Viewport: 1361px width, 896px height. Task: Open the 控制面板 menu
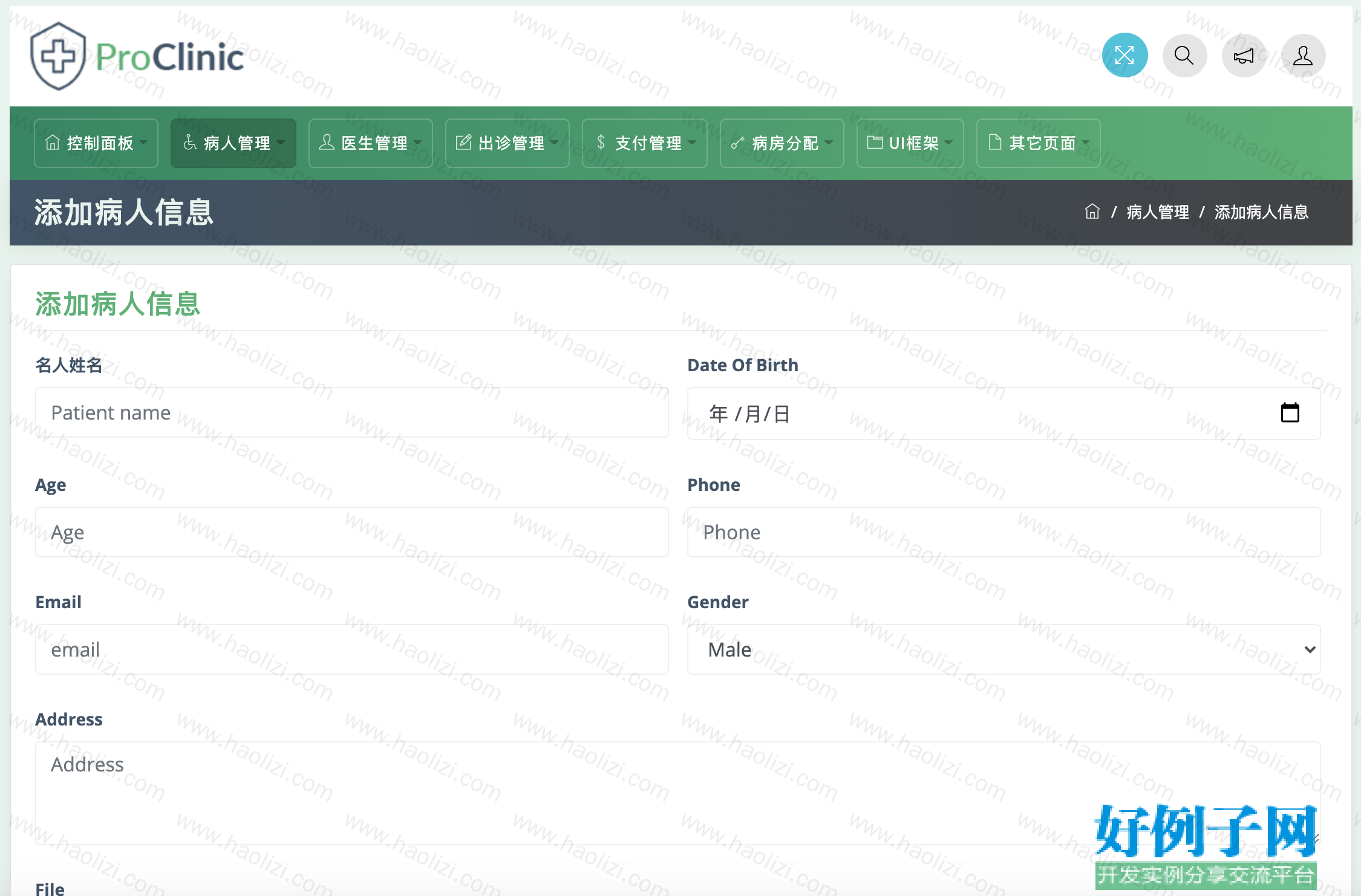(x=96, y=143)
